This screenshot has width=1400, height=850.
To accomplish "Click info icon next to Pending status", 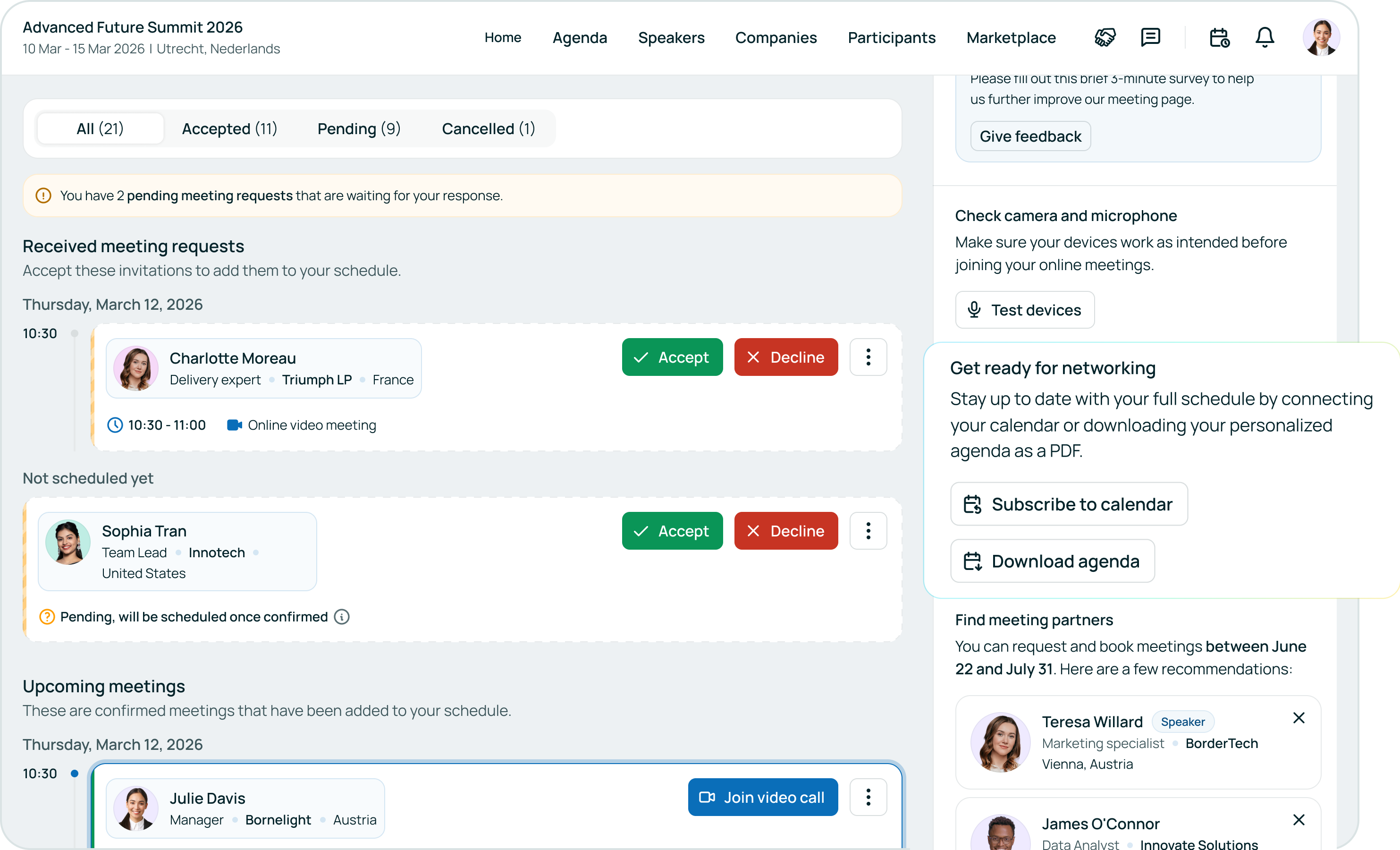I will coord(341,617).
